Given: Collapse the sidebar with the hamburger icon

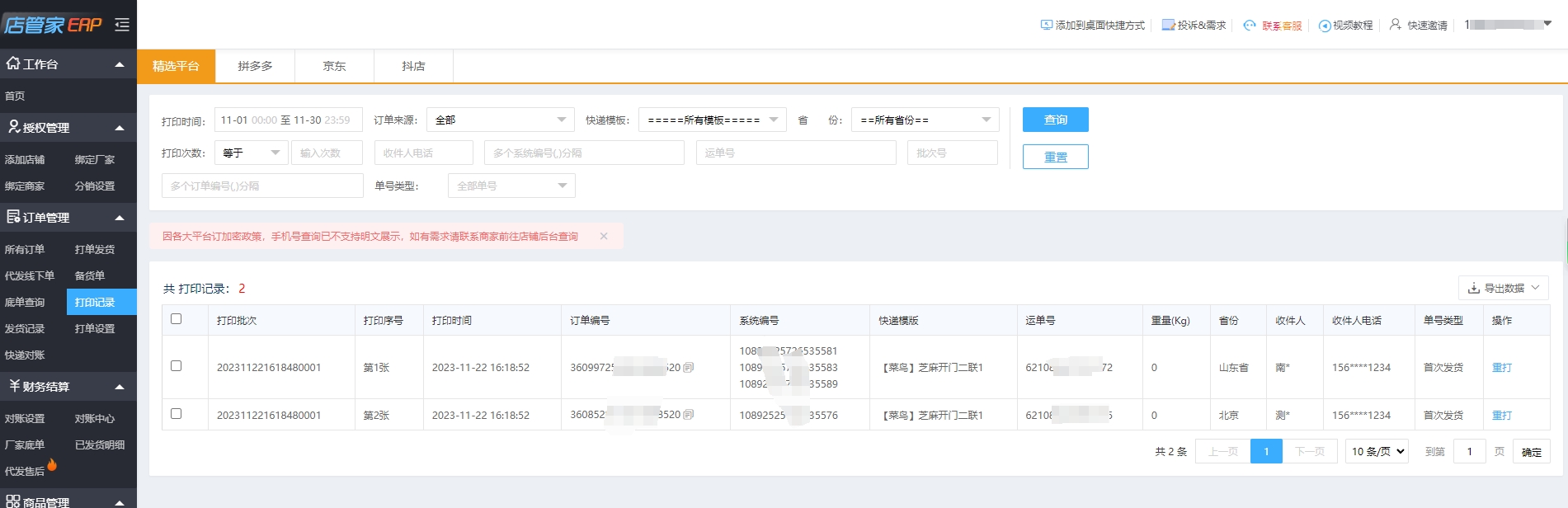Looking at the screenshot, I should pyautogui.click(x=122, y=25).
